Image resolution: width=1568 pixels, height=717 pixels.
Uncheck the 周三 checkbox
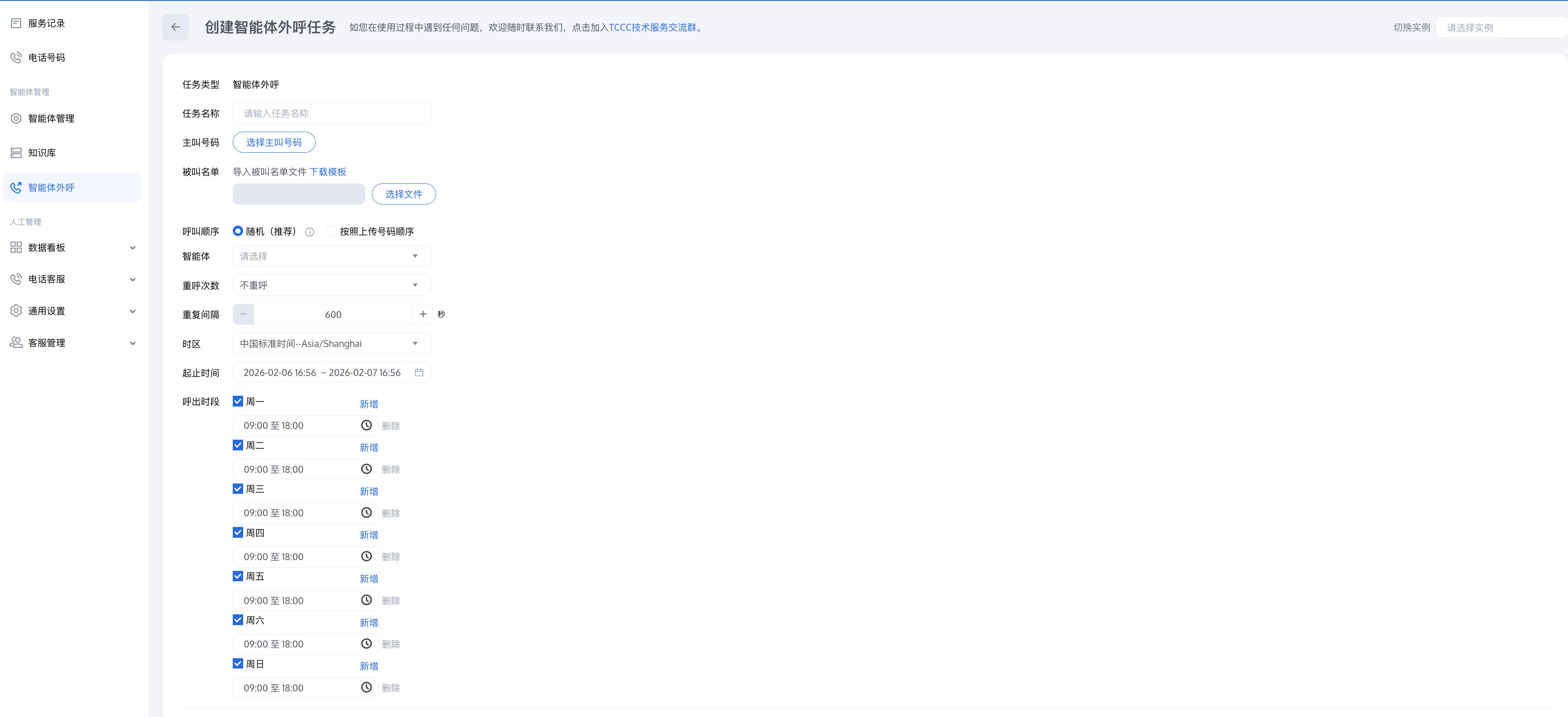tap(238, 489)
